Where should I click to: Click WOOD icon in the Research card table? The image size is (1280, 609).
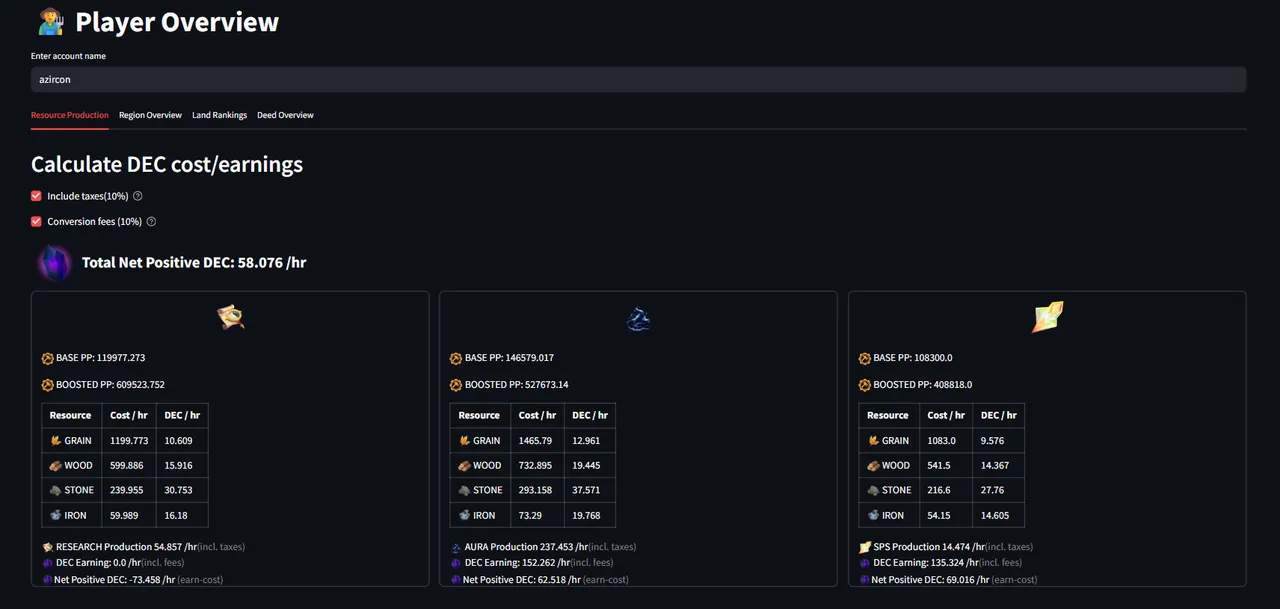55,465
